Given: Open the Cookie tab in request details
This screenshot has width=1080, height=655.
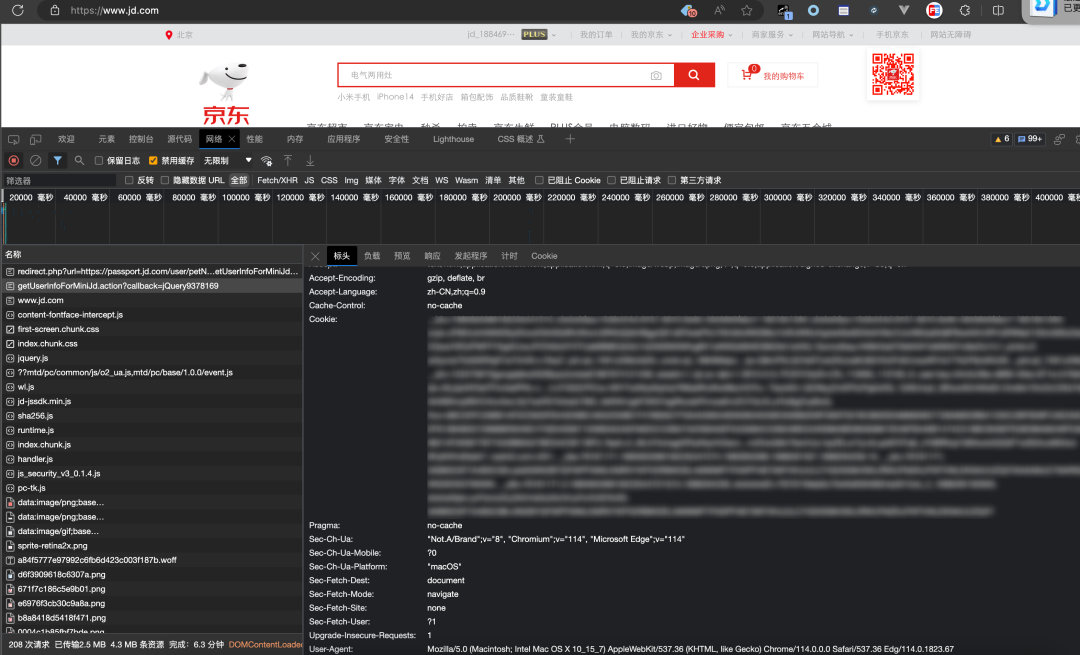Looking at the screenshot, I should coord(544,256).
